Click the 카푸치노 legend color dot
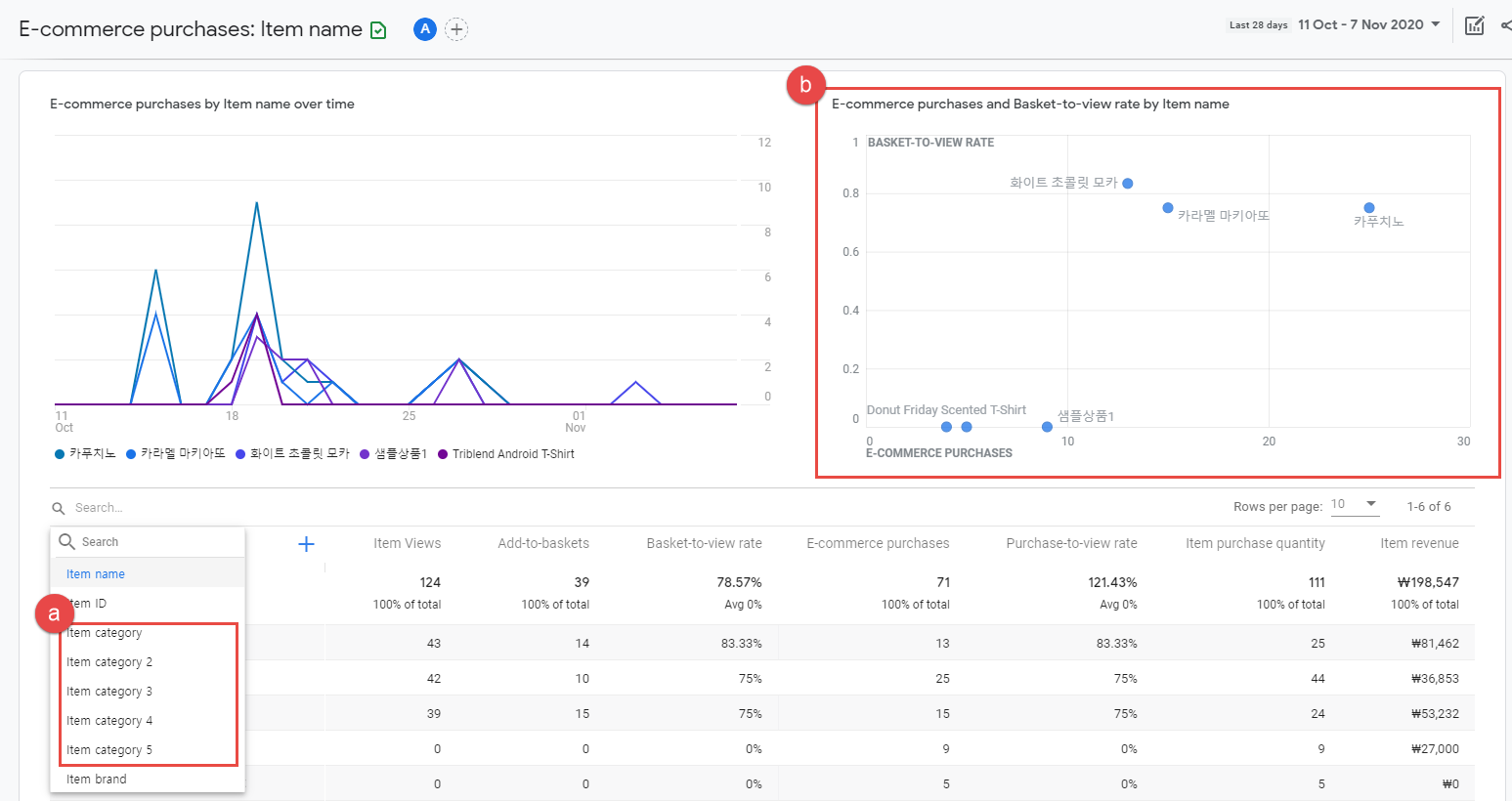 (60, 454)
